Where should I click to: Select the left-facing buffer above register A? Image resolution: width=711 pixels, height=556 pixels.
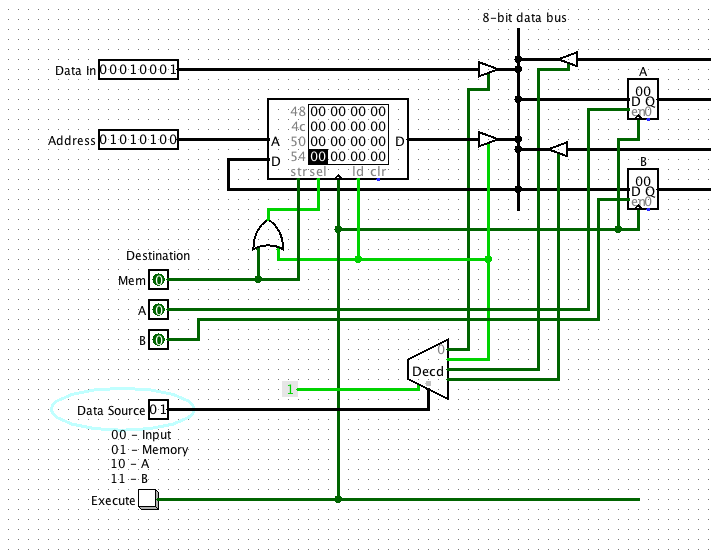coord(567,60)
